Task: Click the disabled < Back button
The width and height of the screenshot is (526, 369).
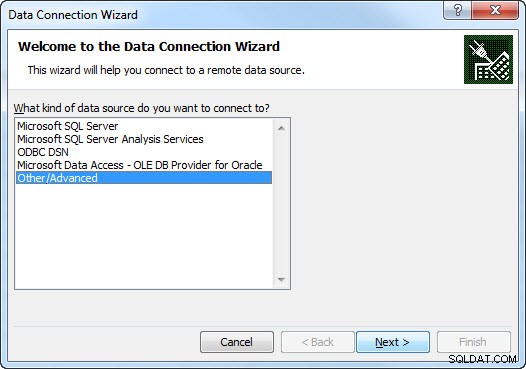Action: [x=318, y=342]
